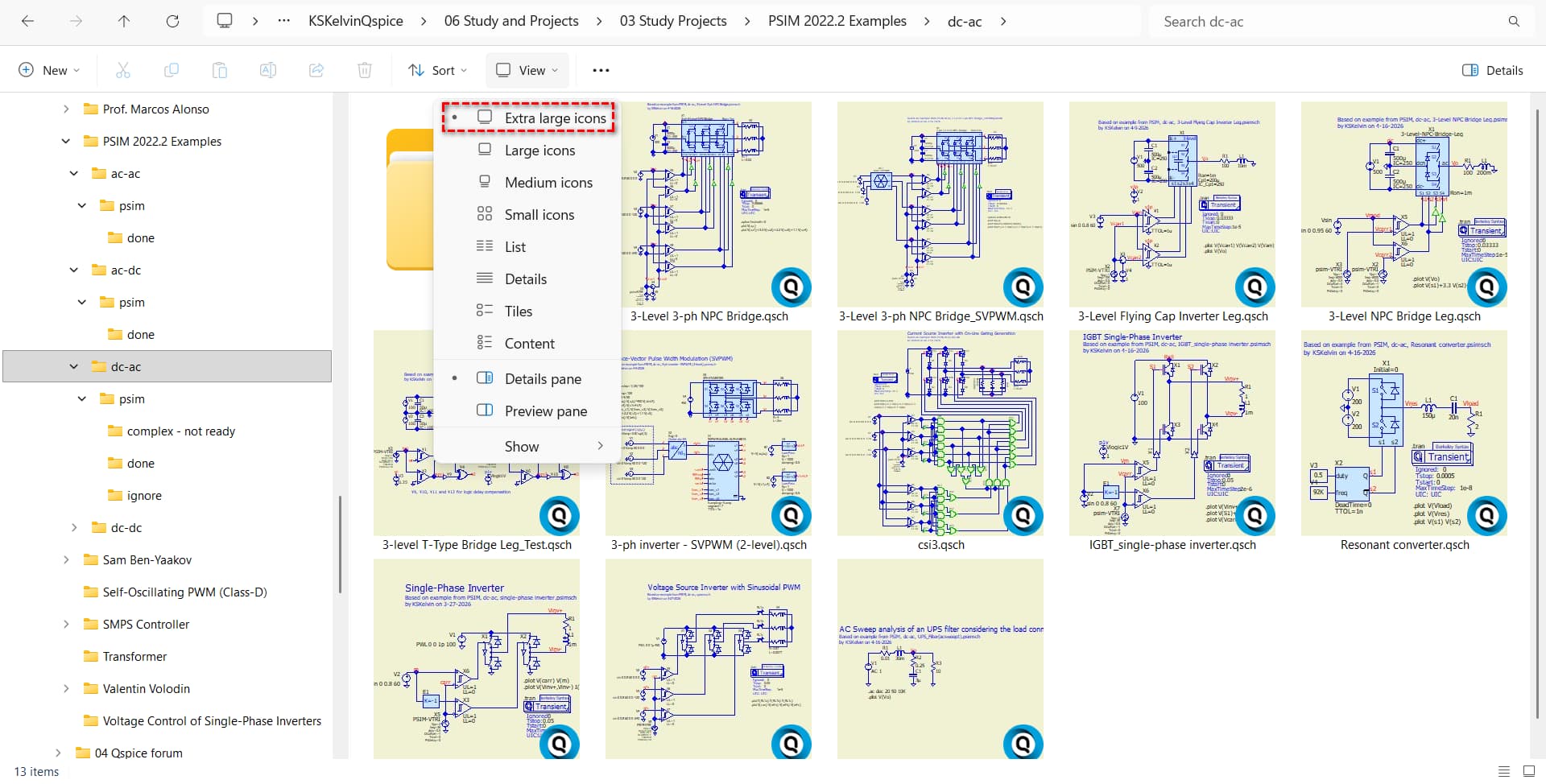Refresh the current folder view

pos(172,22)
